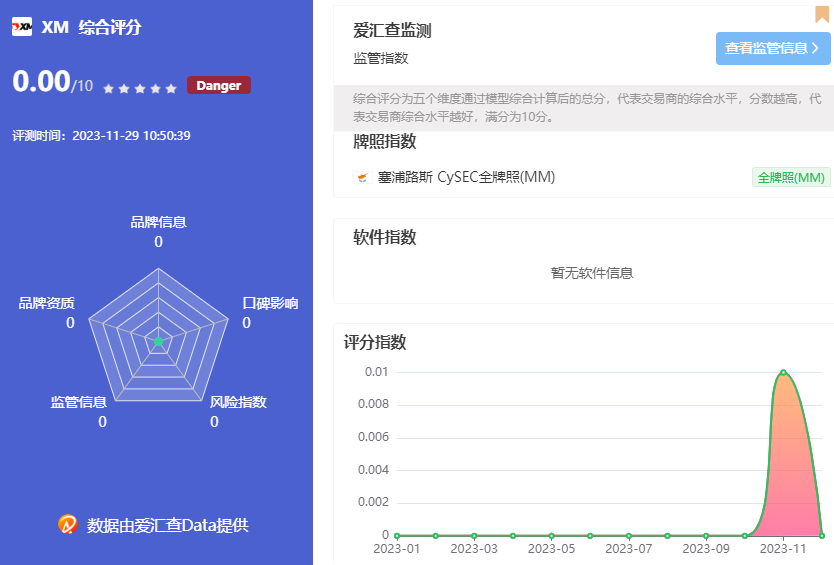The height and width of the screenshot is (565, 834).
Task: Click the pink filled peak area of chart
Action: tap(790, 468)
